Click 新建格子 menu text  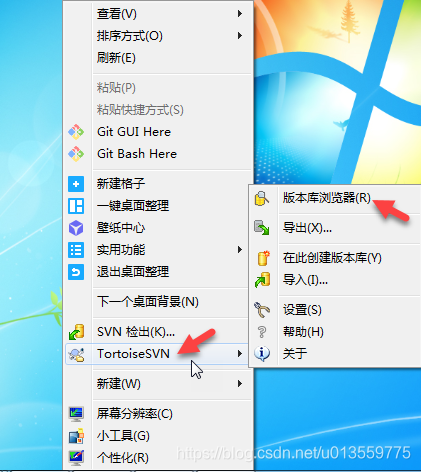[121, 184]
